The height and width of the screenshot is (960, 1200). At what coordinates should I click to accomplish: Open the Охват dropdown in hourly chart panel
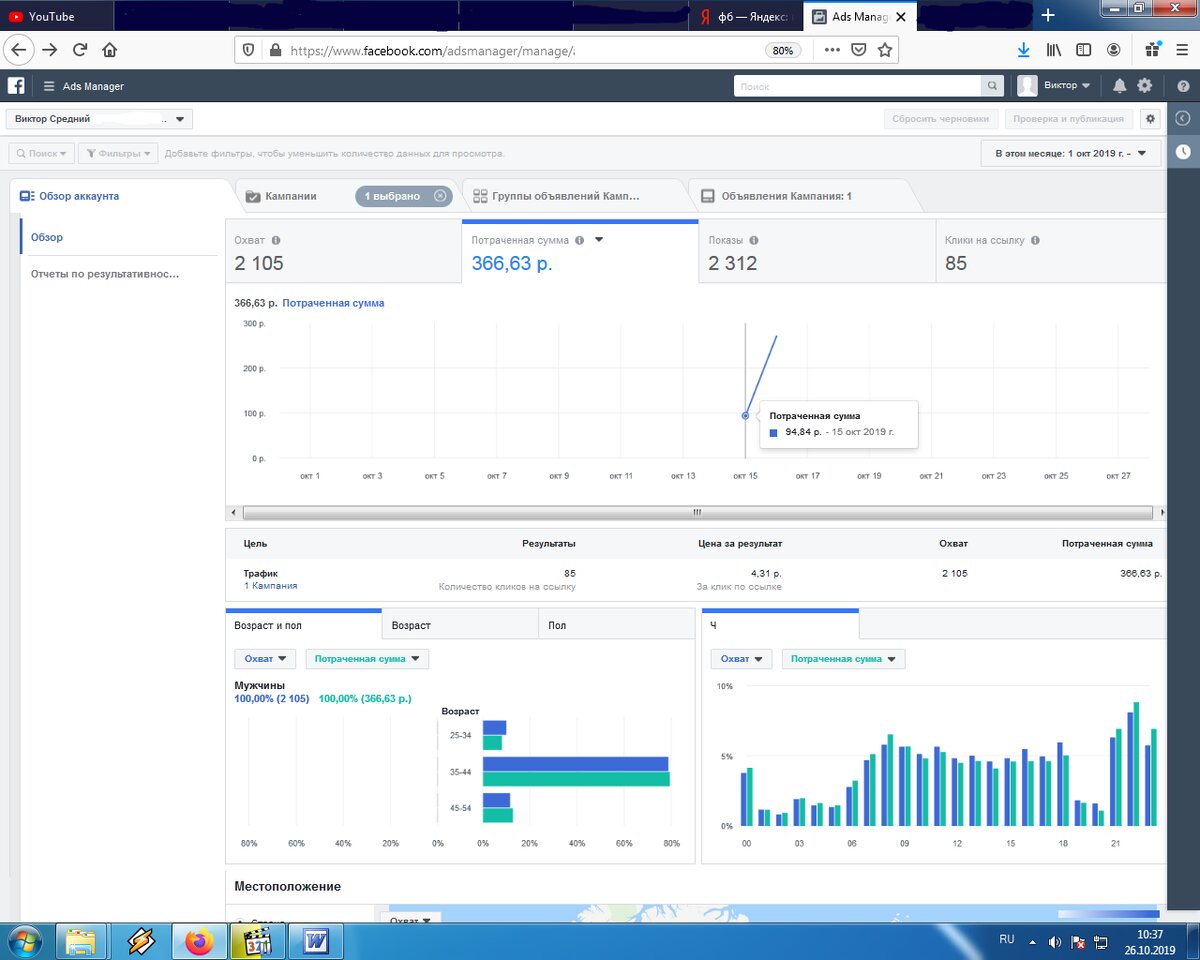click(x=741, y=659)
